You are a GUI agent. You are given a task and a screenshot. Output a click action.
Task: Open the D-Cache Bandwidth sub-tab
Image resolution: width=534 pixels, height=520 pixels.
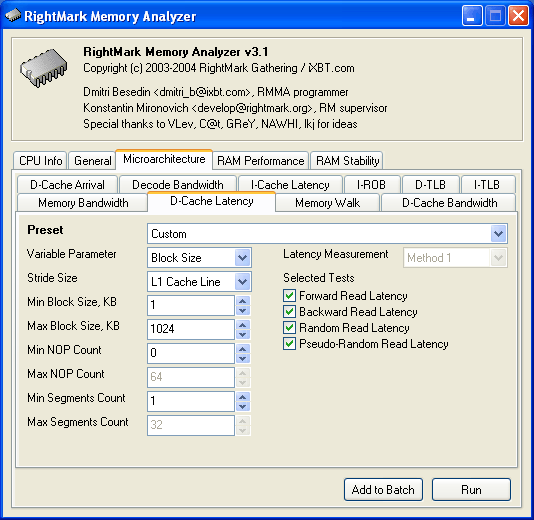point(450,203)
